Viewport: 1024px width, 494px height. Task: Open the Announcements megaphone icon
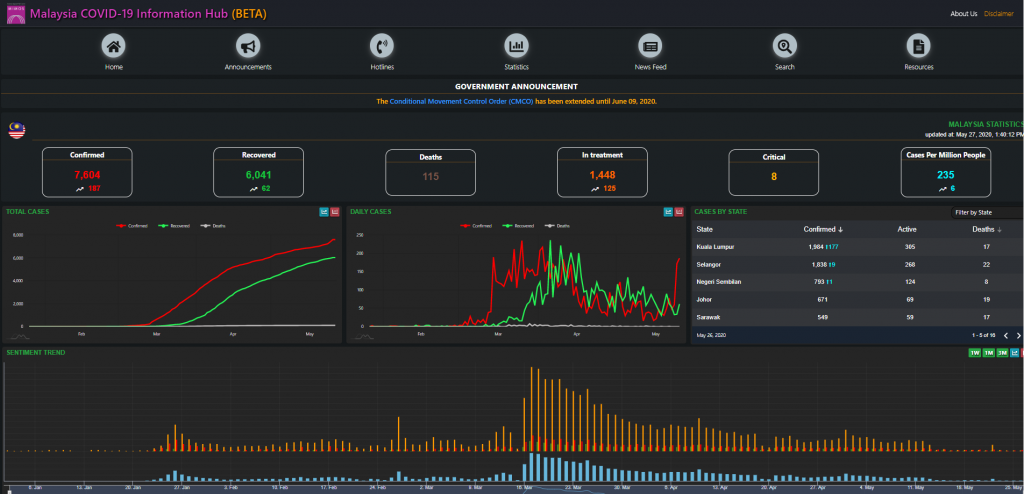click(x=248, y=46)
